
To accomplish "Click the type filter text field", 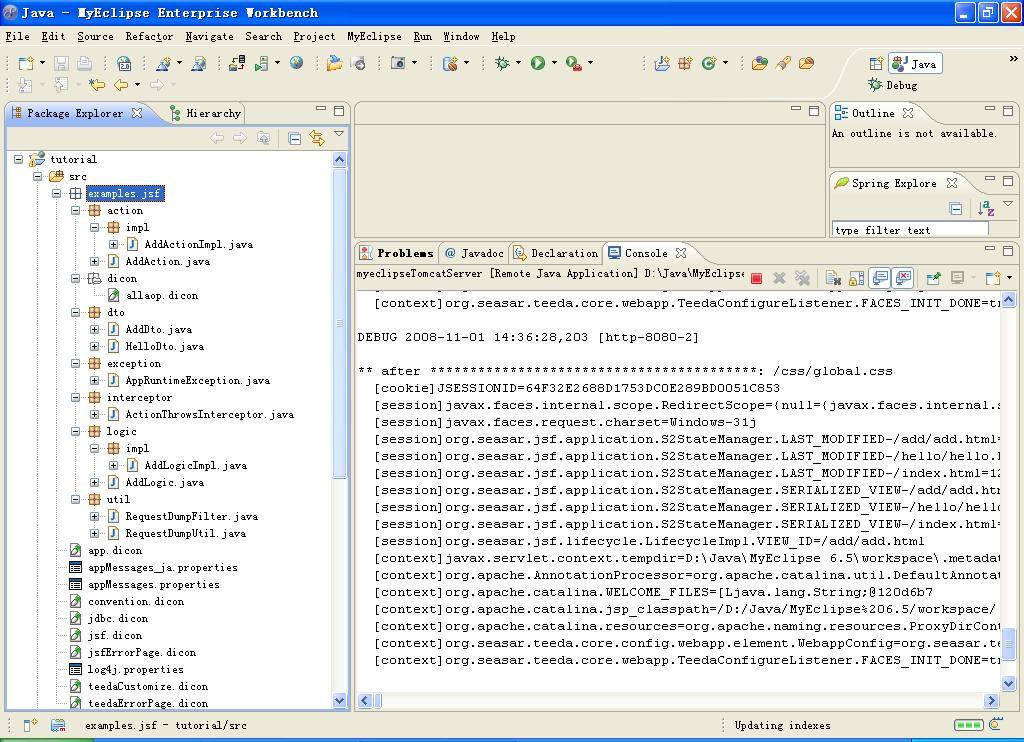I will tap(910, 230).
